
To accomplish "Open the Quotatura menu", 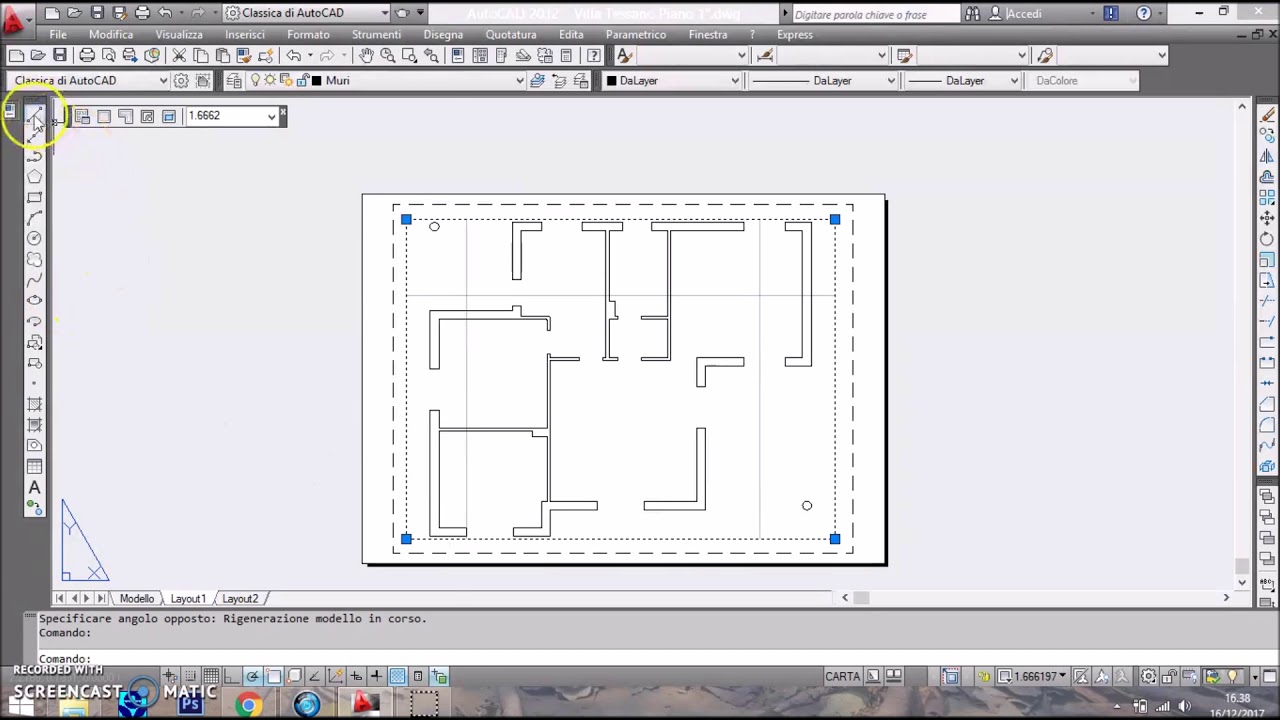I will [x=511, y=34].
